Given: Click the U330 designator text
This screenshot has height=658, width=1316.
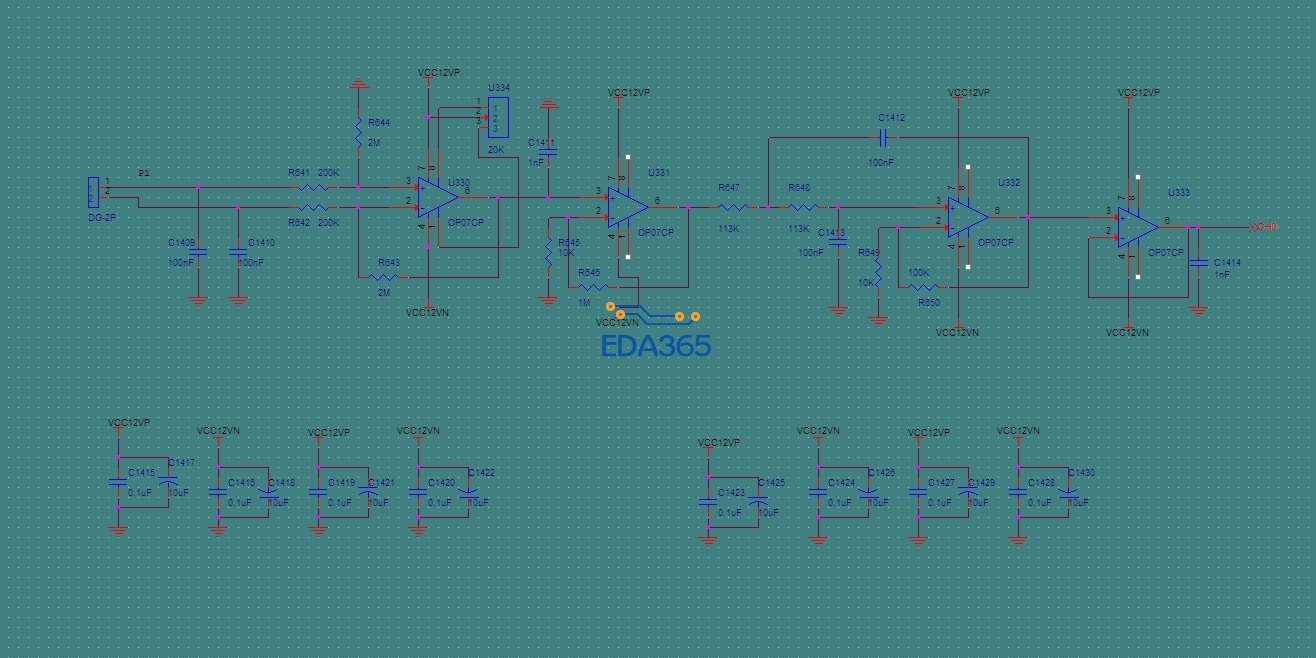Looking at the screenshot, I should (459, 183).
